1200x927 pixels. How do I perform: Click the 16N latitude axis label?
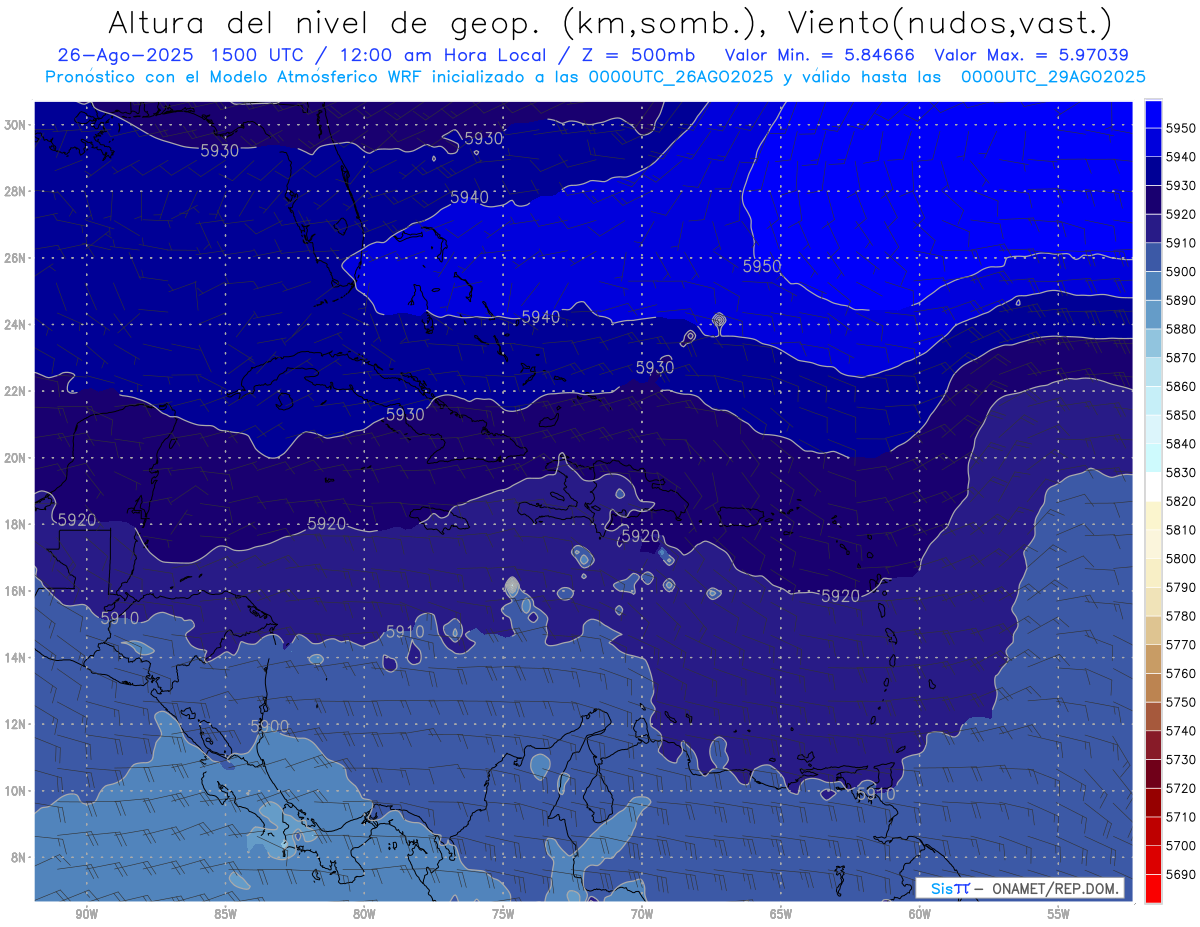tap(16, 591)
